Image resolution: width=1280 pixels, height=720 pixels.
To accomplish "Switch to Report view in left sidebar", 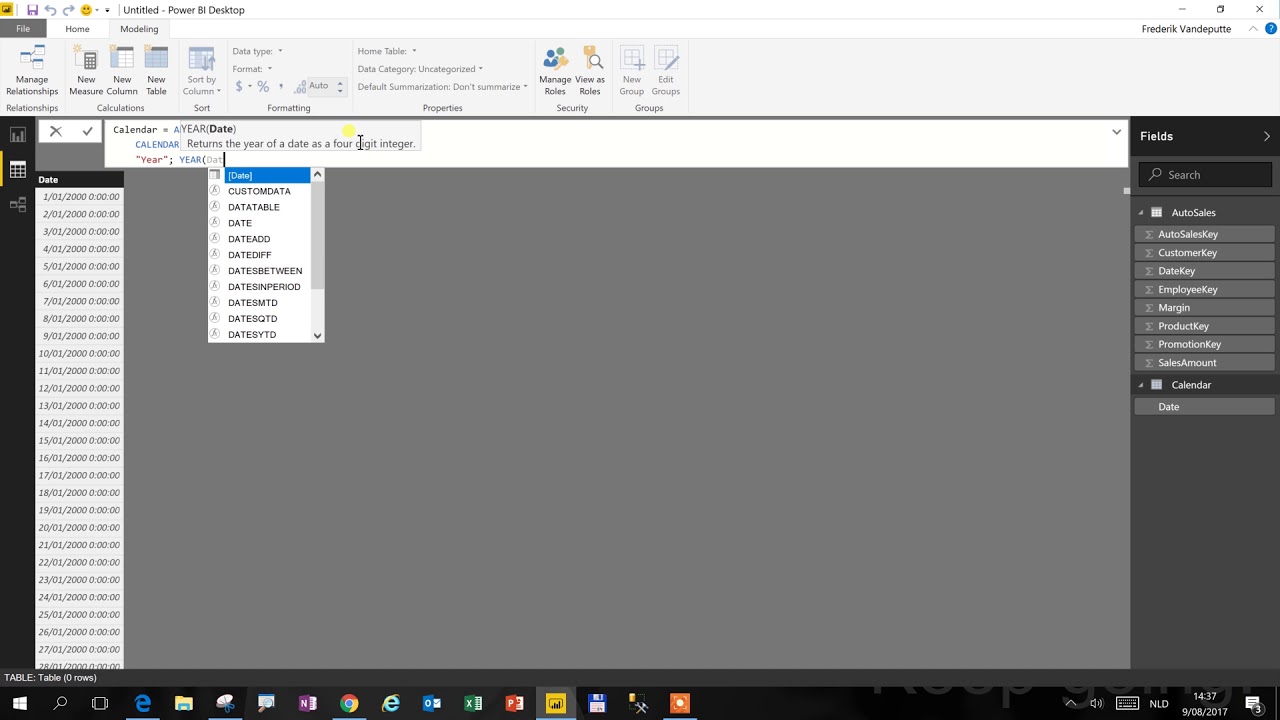I will click(x=18, y=135).
